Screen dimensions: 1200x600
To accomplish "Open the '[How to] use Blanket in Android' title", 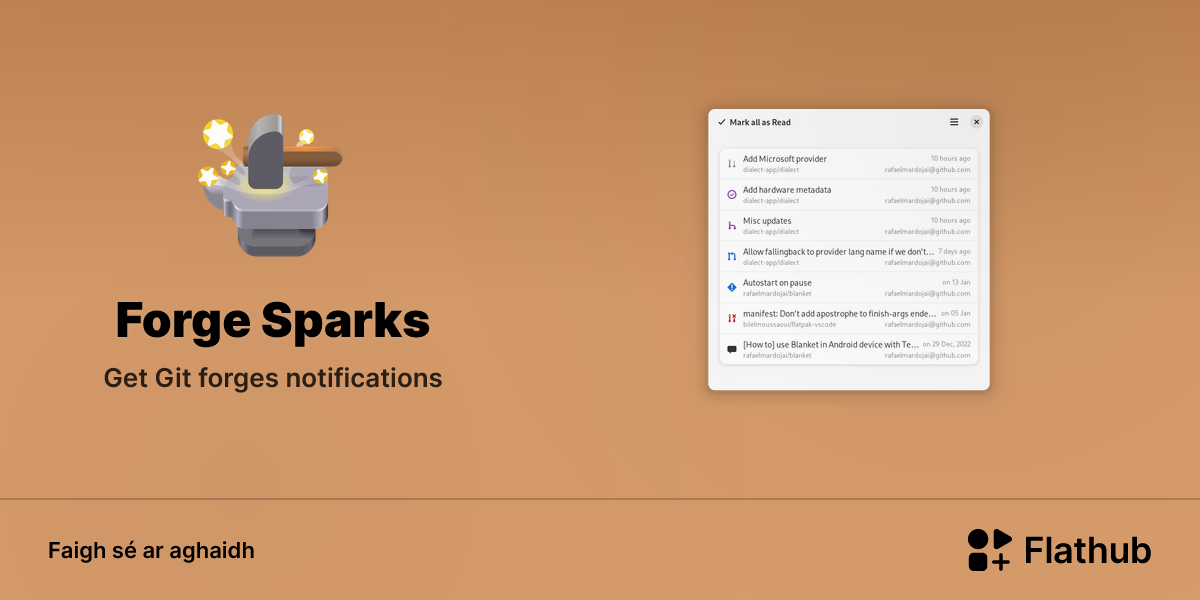I will click(831, 345).
